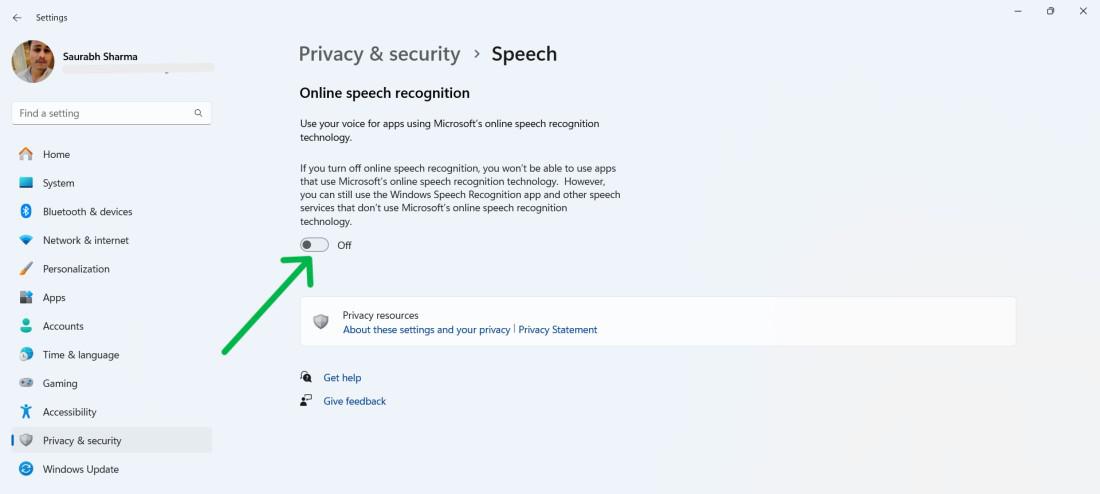Click the Get help link
Viewport: 1100px width, 494px height.
pos(342,378)
